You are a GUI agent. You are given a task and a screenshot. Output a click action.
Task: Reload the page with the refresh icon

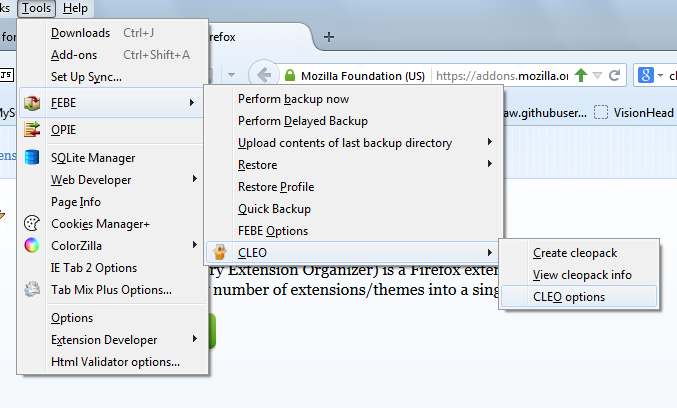pyautogui.click(x=616, y=75)
